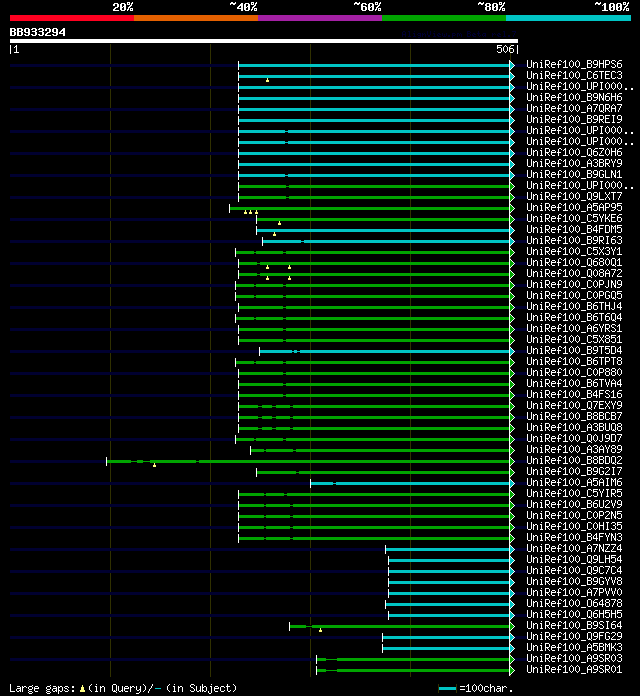
Task: Click the UniRef100_C0P2N5 label
Action: [574, 515]
